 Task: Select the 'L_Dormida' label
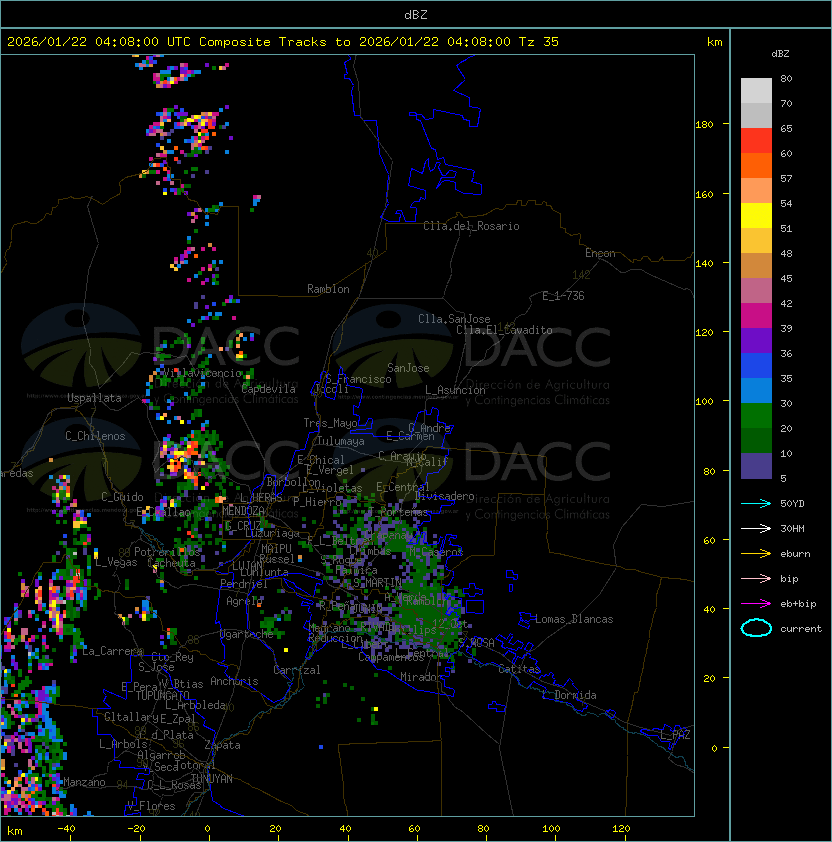569,695
